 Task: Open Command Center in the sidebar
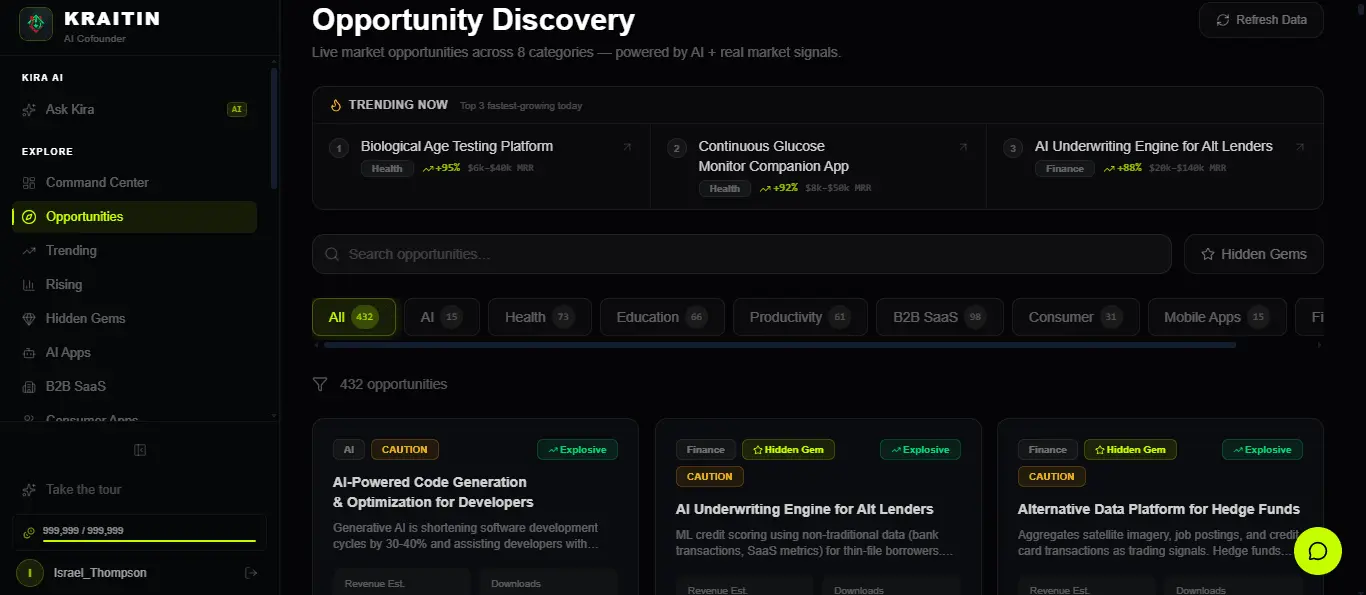(x=134, y=182)
